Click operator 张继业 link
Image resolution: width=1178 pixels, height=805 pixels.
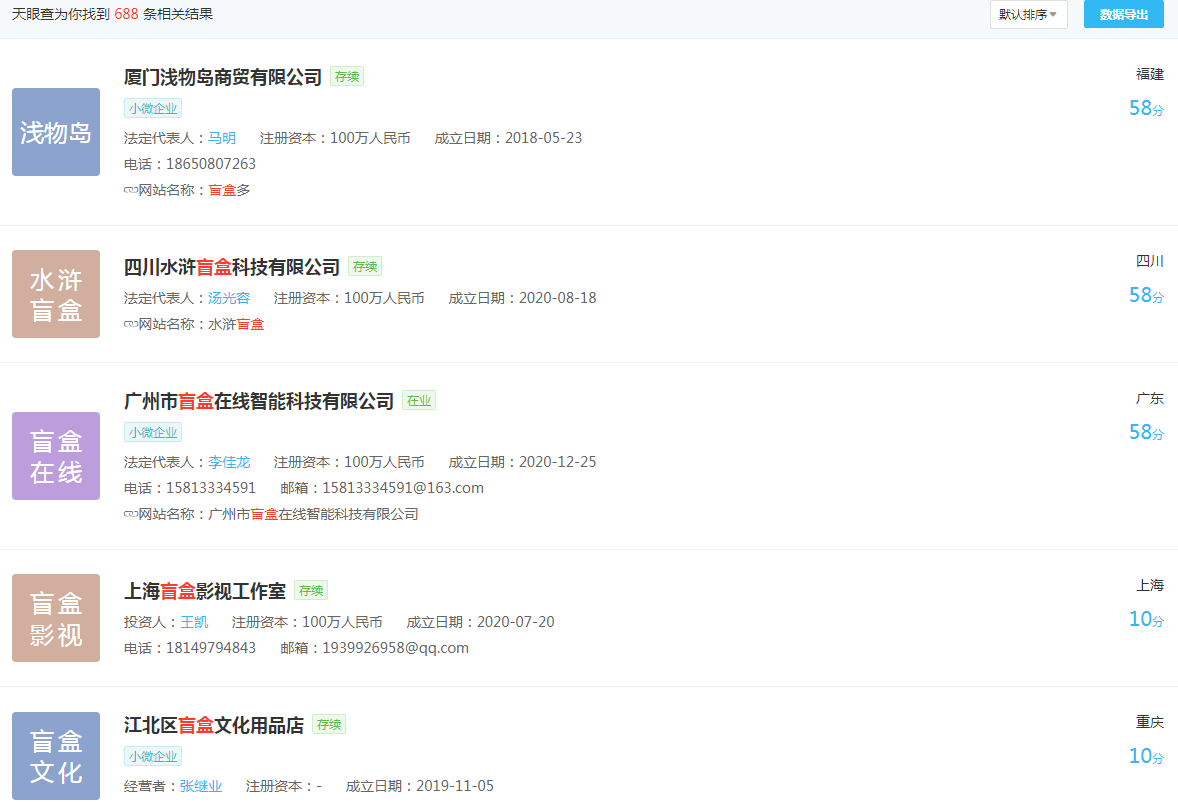200,785
